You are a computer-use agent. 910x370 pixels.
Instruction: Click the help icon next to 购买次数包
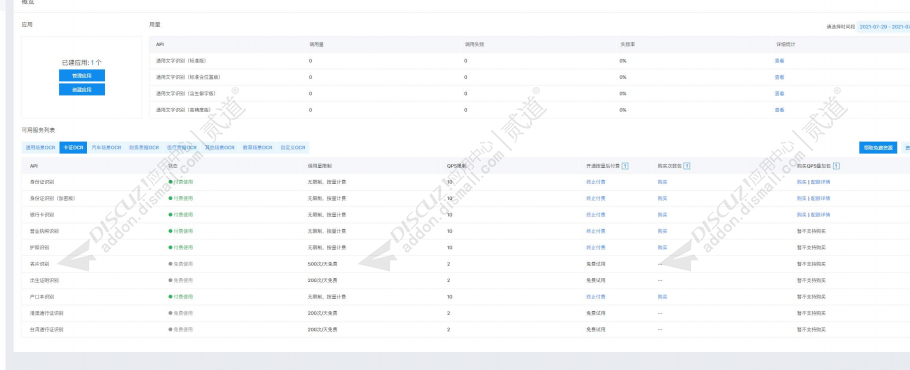pyautogui.click(x=687, y=166)
